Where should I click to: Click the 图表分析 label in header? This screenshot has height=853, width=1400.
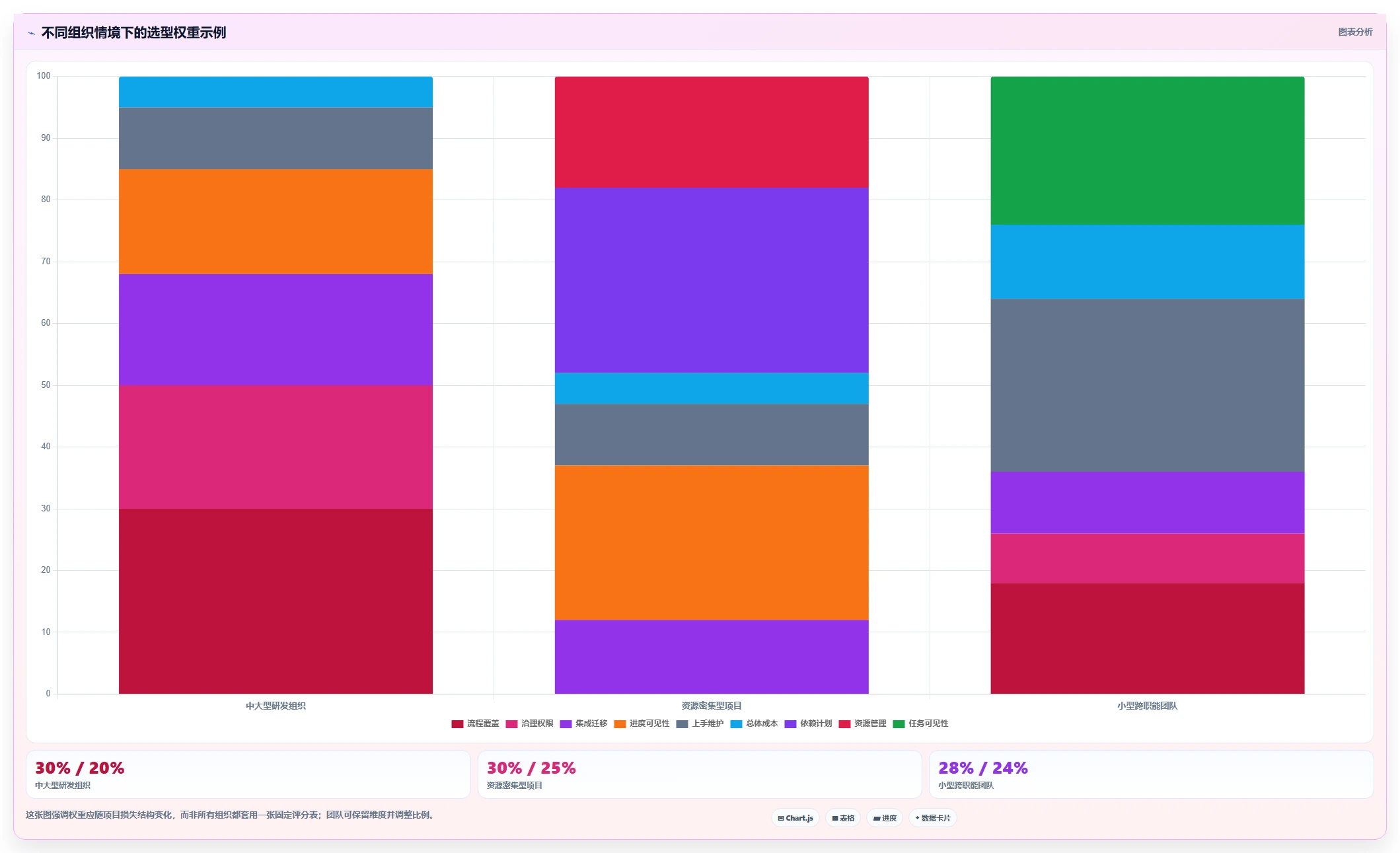coord(1355,32)
